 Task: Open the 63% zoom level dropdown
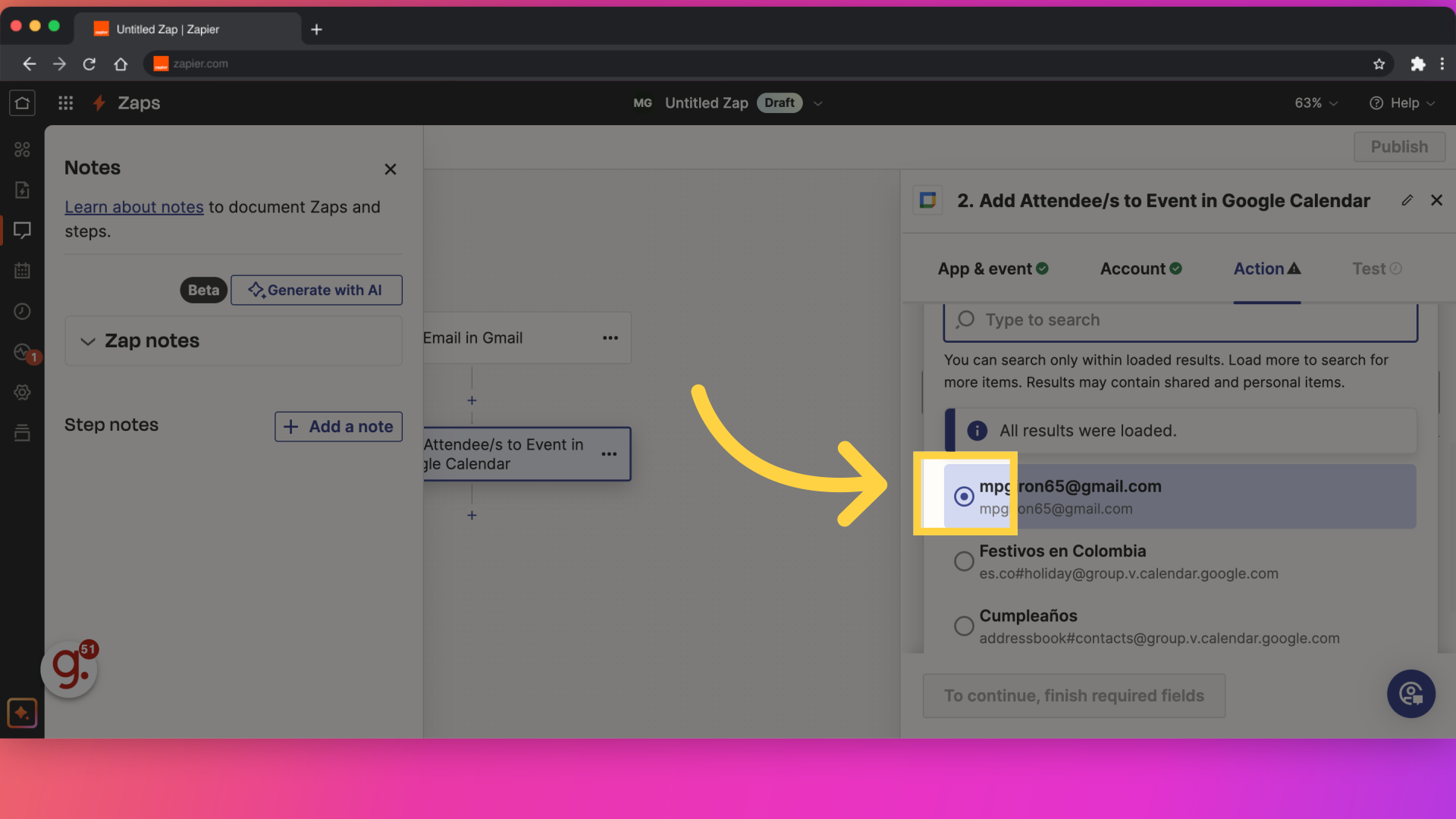coord(1316,103)
